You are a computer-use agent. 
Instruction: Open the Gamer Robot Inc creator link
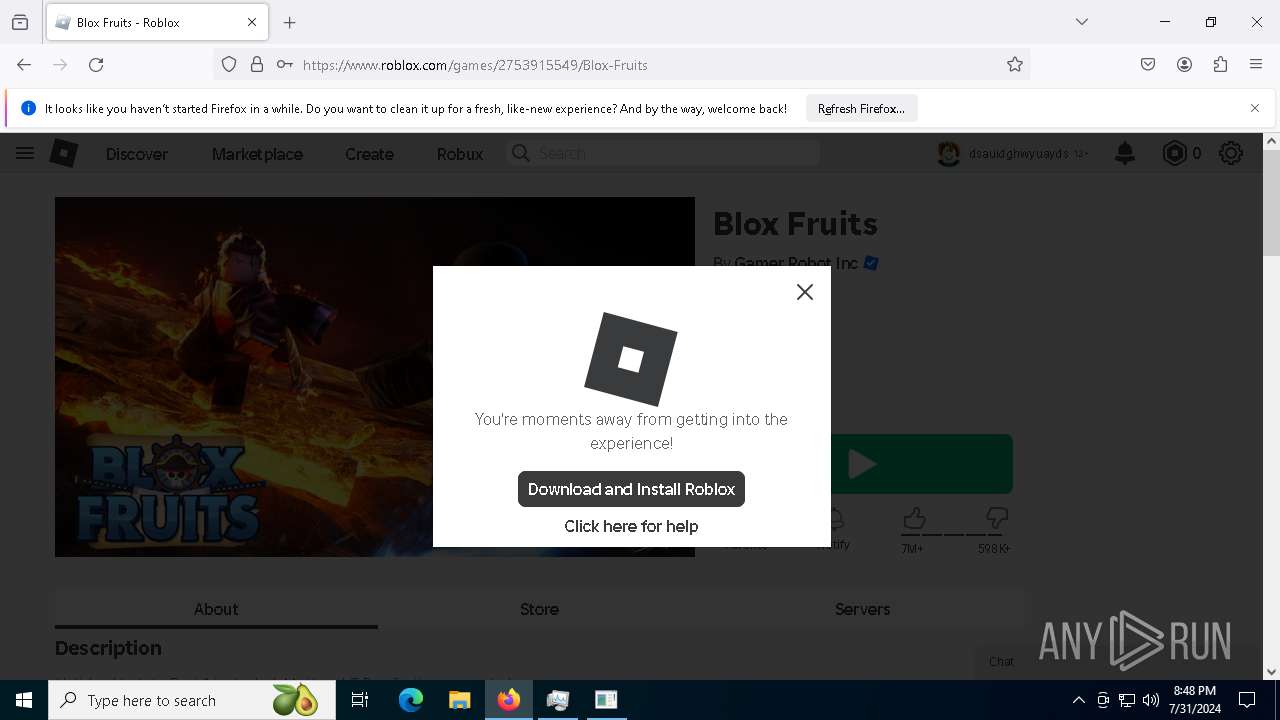click(796, 263)
